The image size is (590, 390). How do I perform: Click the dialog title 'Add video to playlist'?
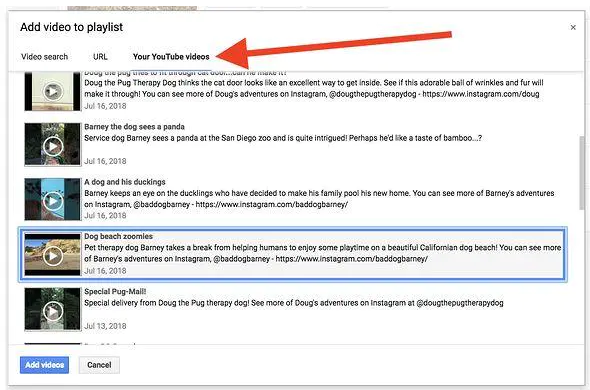[71, 27]
